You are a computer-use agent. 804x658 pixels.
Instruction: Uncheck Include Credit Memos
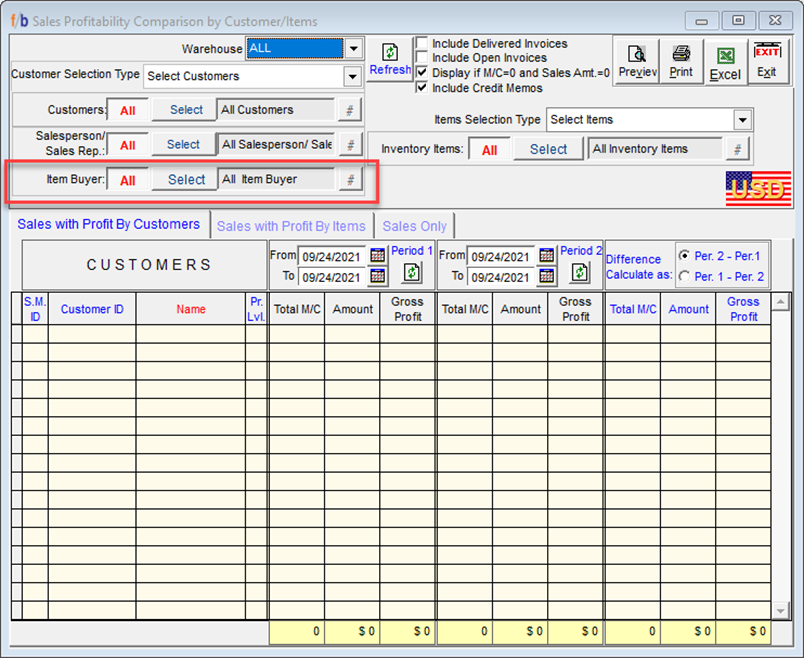point(422,88)
